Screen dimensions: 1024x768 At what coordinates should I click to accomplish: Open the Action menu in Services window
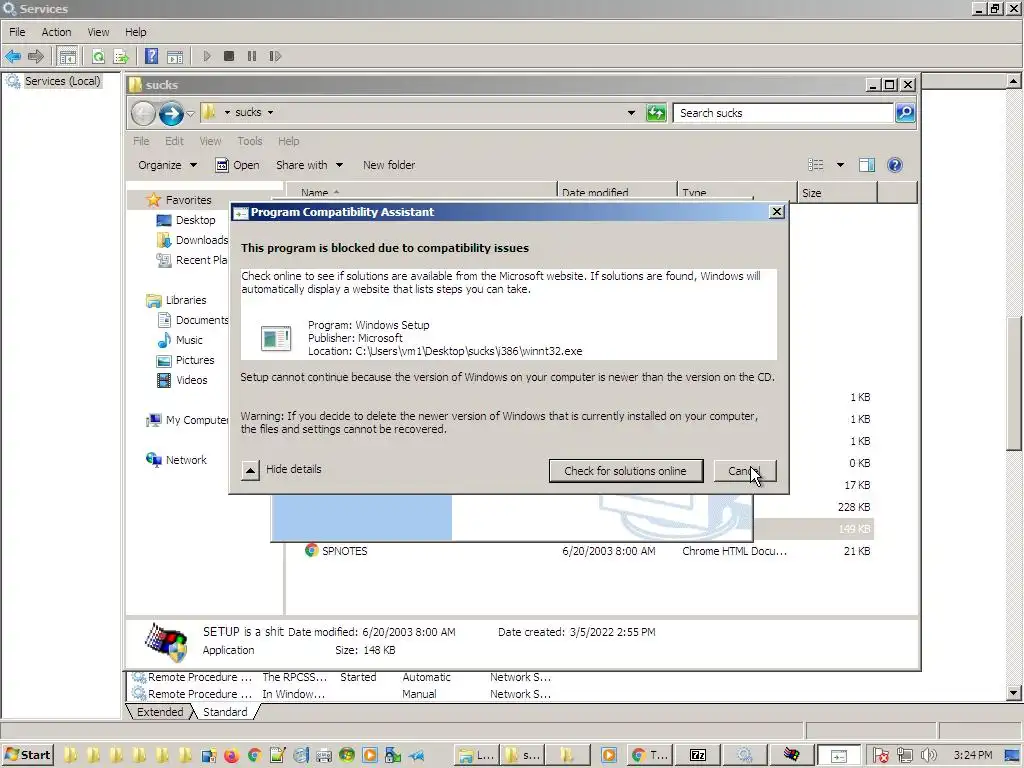56,32
